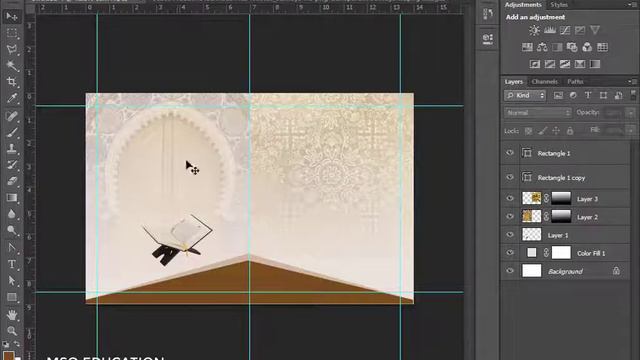Add a Levels adjustment
This screenshot has height=360, width=640.
(x=550, y=30)
